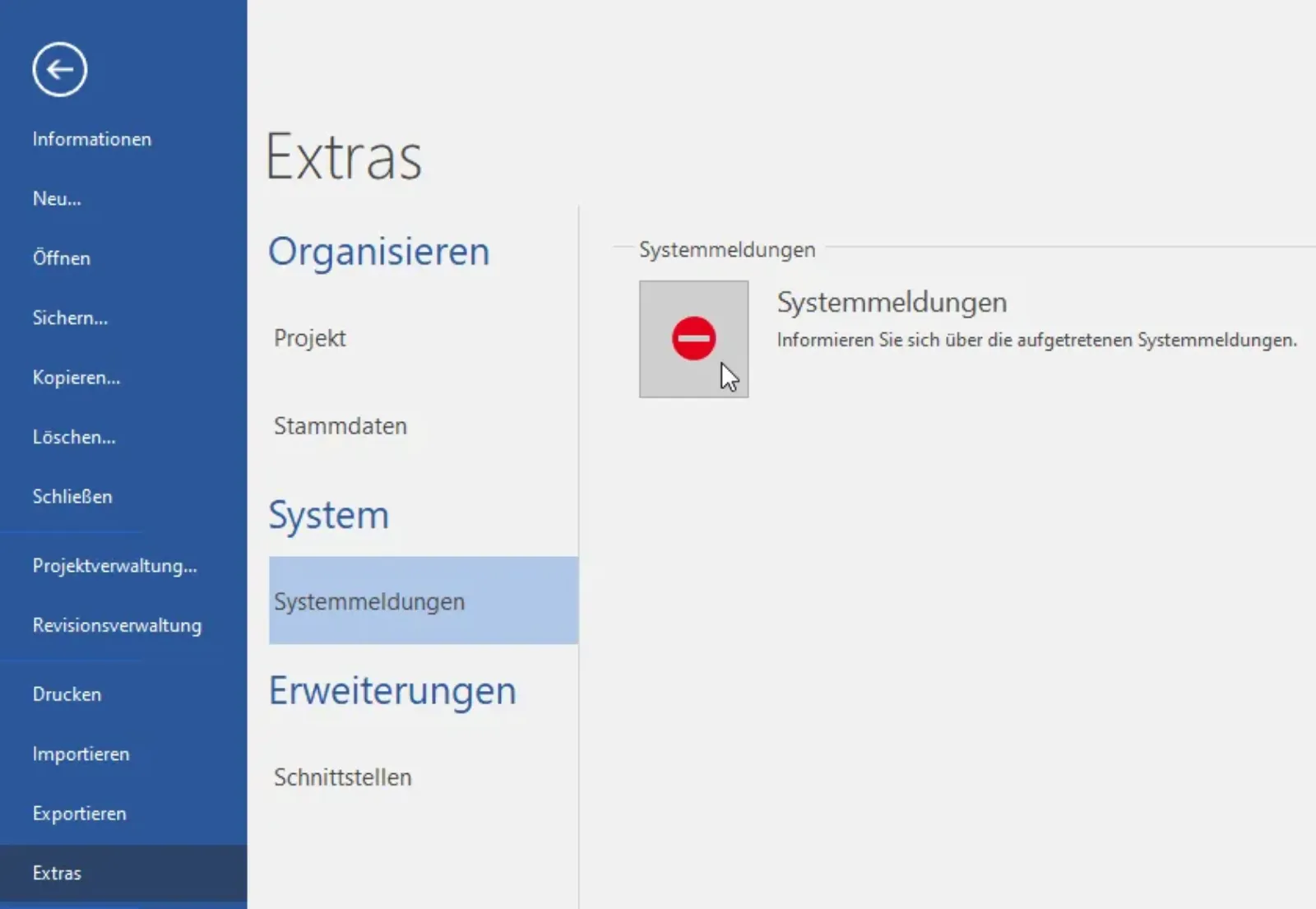Choose Importieren from the sidebar
Viewport: 1316px width, 909px height.
coord(81,754)
